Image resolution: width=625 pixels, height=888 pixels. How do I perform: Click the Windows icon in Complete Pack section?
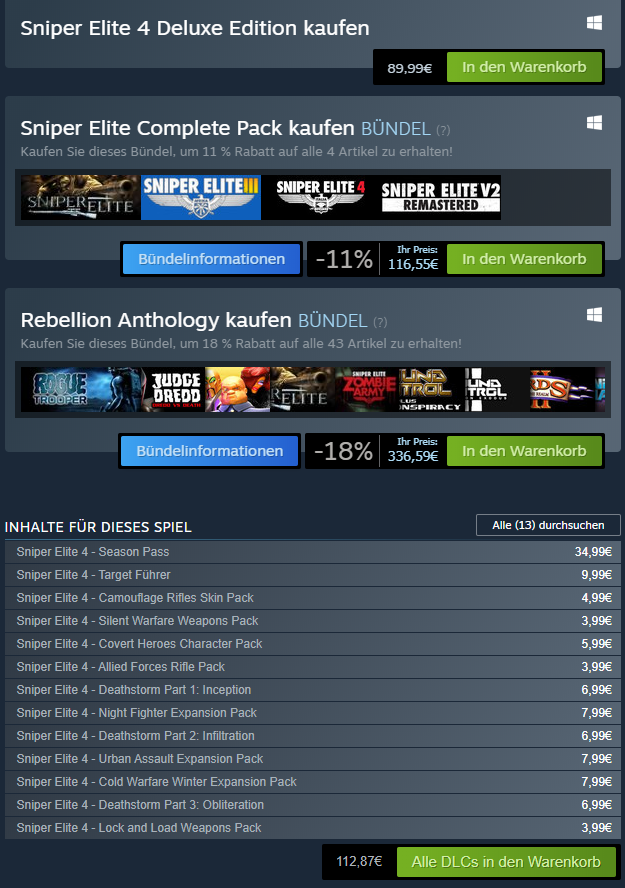click(x=594, y=123)
